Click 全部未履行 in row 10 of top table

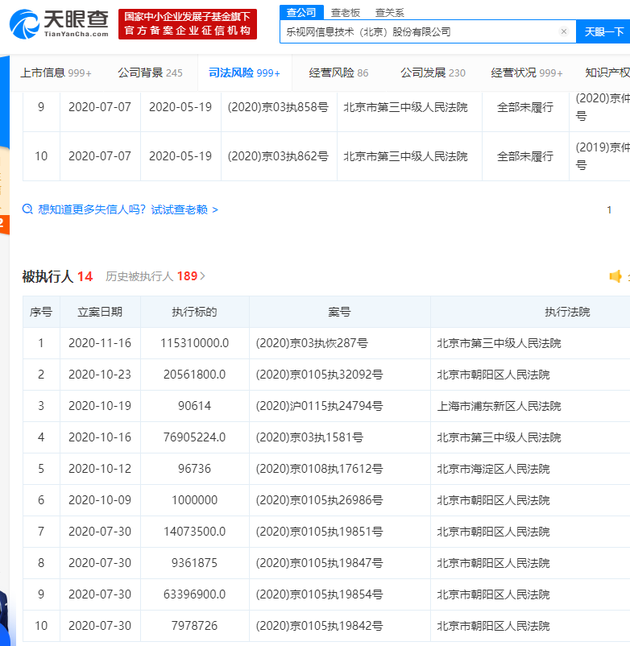pos(525,156)
